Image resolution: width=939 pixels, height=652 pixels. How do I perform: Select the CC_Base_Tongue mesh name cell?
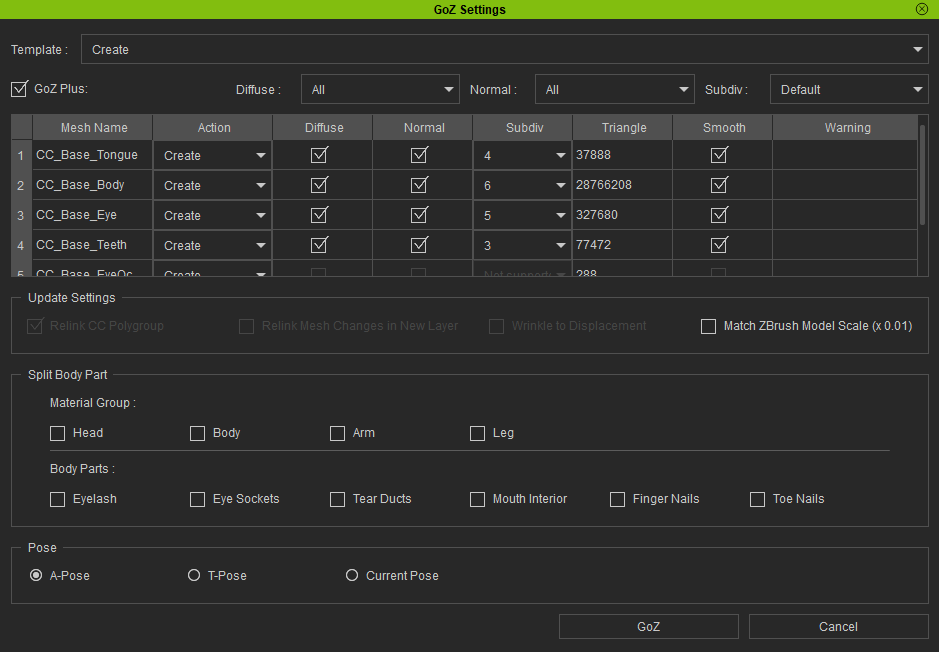[x=93, y=155]
